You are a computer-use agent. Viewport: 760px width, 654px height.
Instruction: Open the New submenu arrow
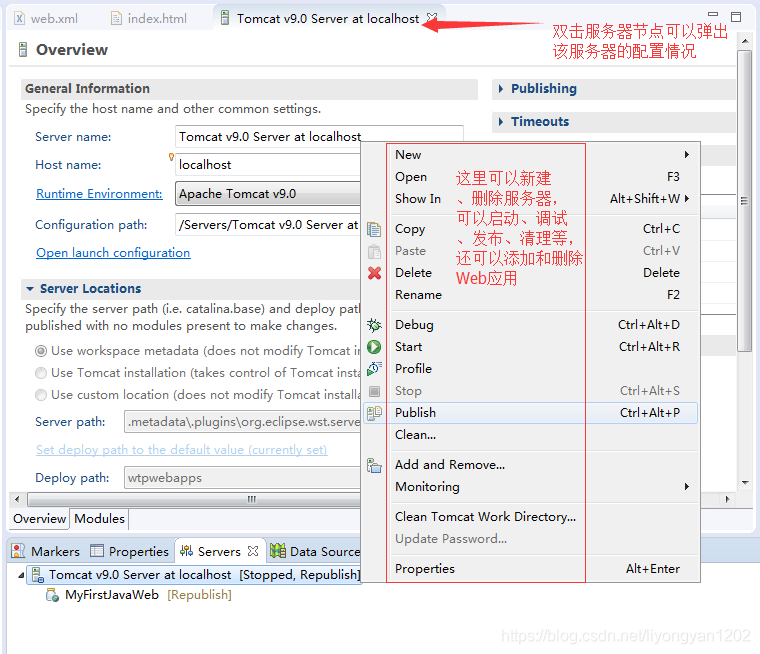[687, 155]
